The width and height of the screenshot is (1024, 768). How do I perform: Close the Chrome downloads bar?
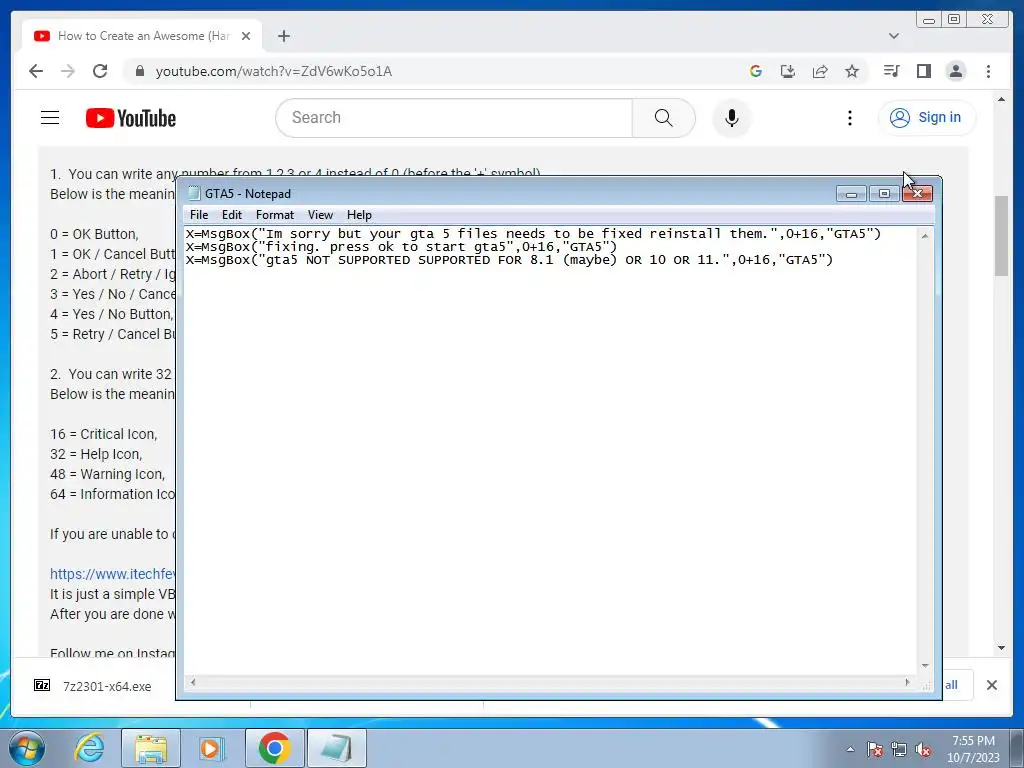coord(991,685)
